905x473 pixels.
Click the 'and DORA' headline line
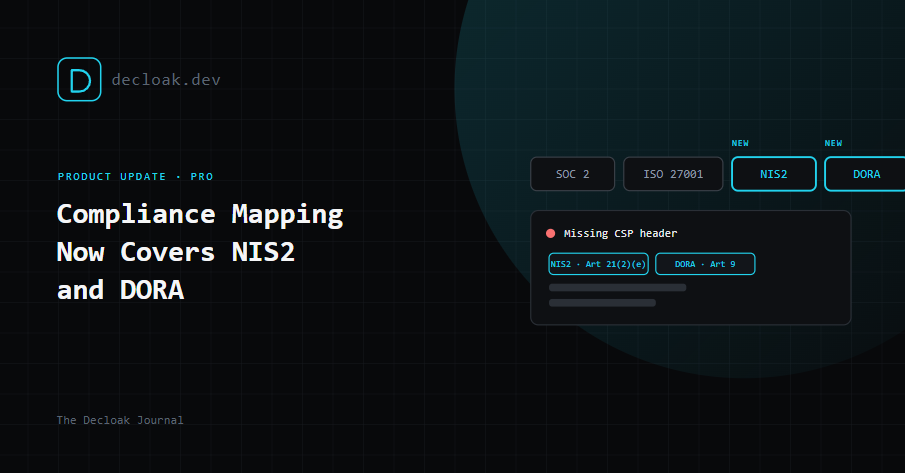tap(120, 290)
